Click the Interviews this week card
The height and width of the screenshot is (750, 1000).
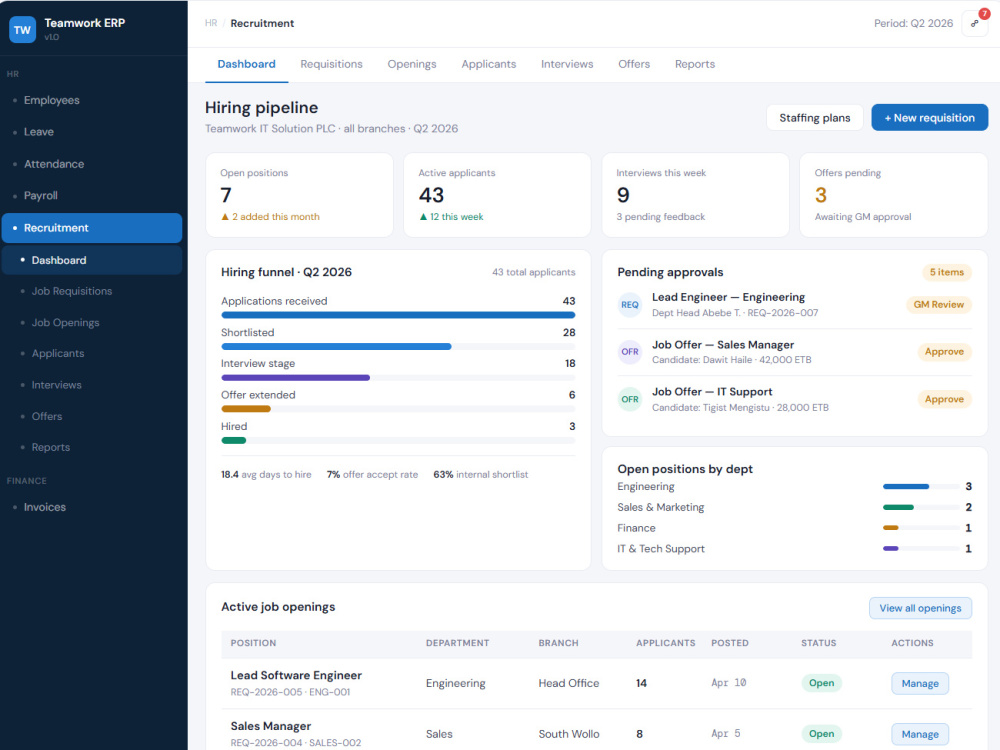(x=695, y=195)
